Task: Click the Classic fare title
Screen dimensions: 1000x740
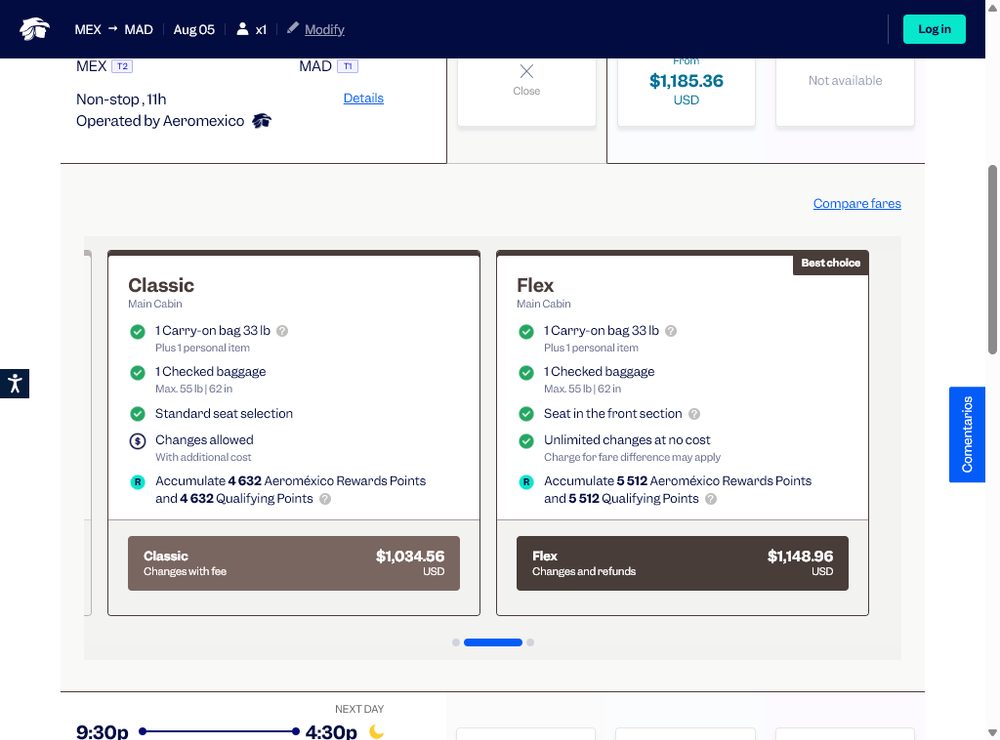Action: [161, 285]
